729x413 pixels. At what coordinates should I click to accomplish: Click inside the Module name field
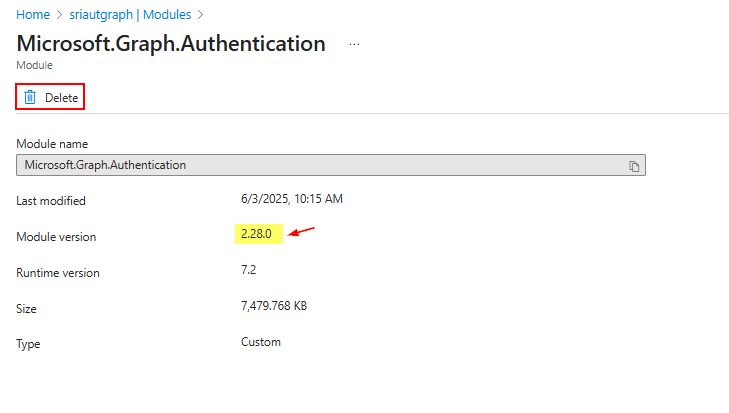(331, 165)
